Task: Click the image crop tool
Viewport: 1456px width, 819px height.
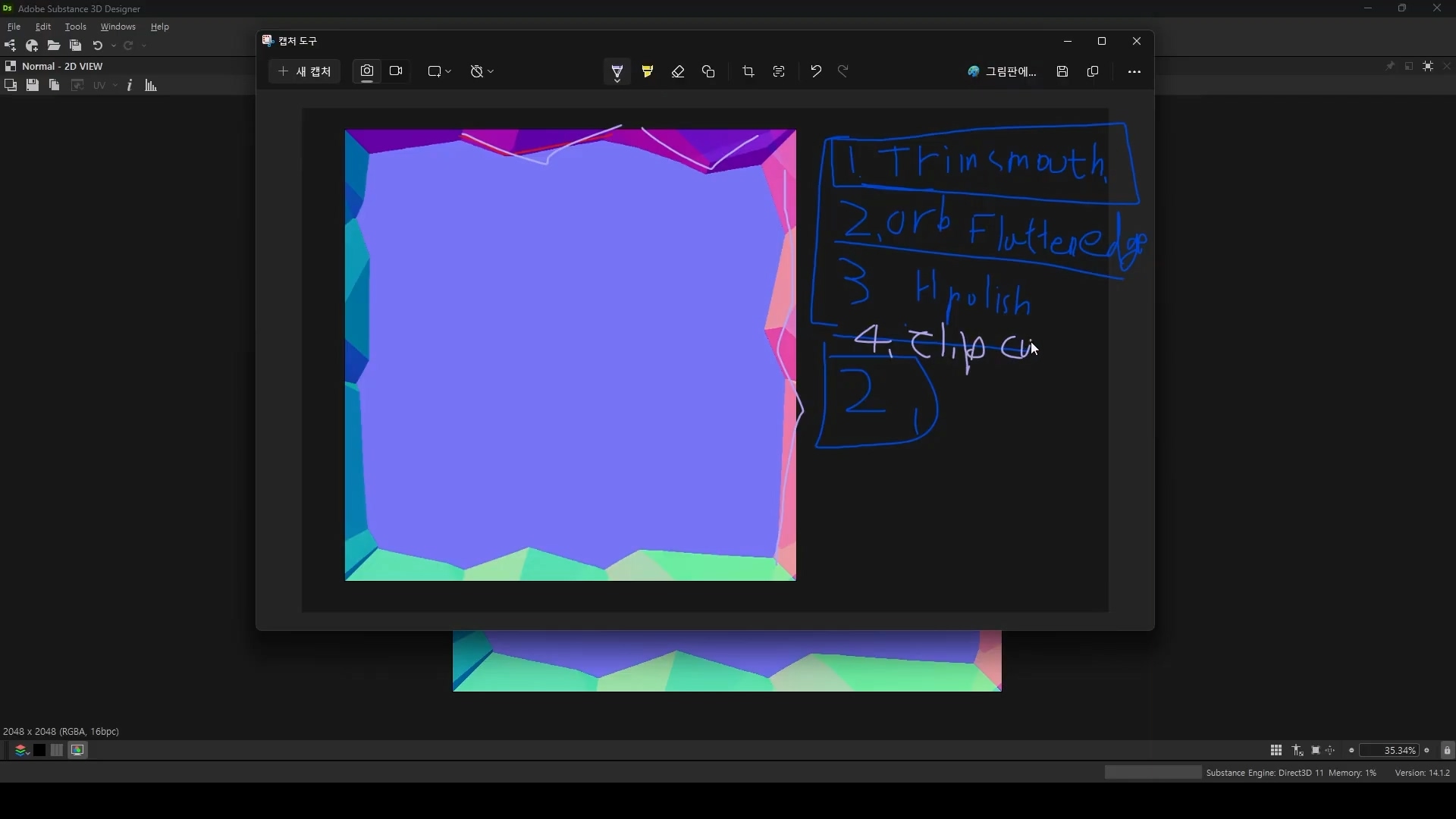Action: 748,71
